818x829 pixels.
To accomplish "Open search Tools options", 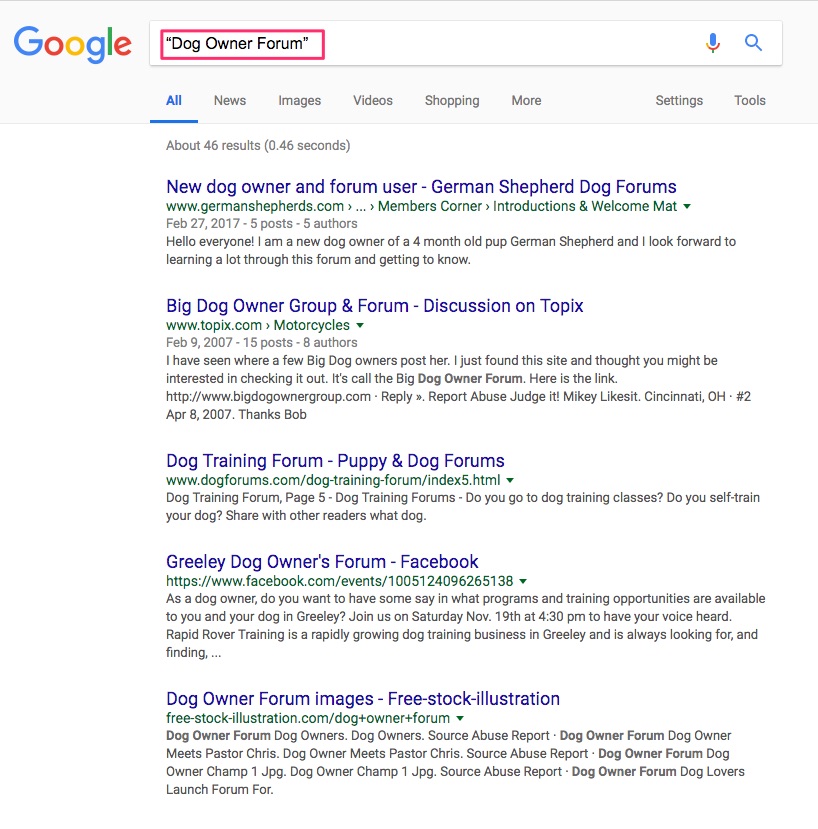I will click(x=749, y=100).
